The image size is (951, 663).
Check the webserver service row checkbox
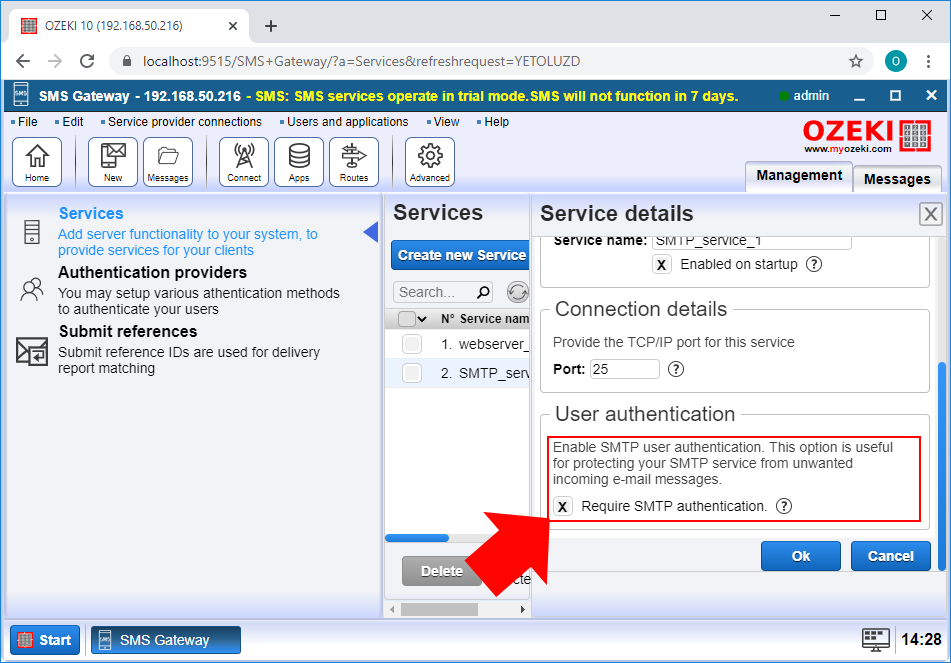pos(412,344)
